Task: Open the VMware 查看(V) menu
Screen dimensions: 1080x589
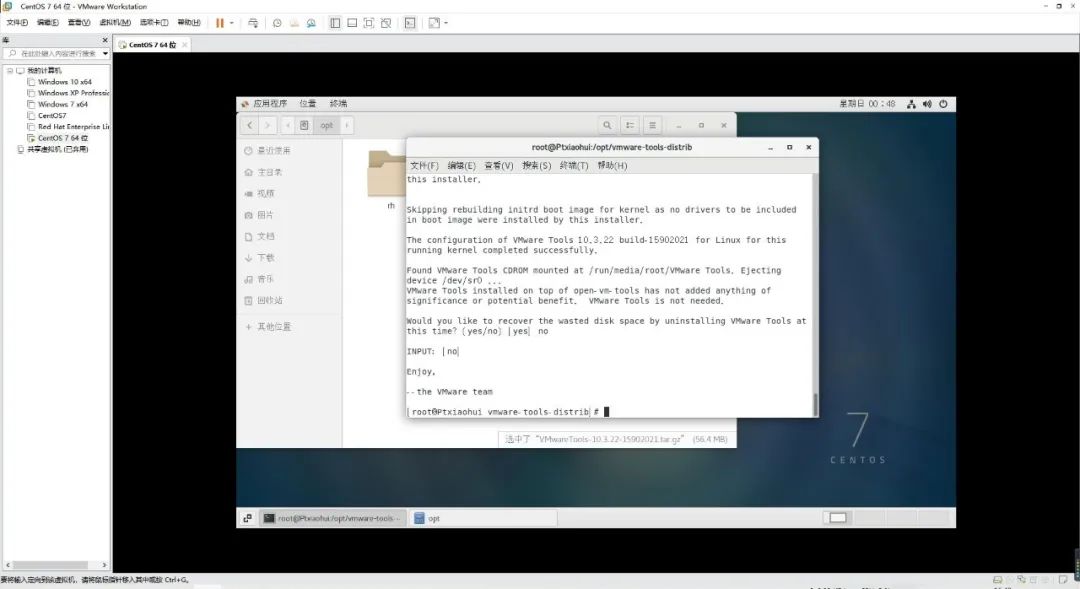Action: point(79,23)
